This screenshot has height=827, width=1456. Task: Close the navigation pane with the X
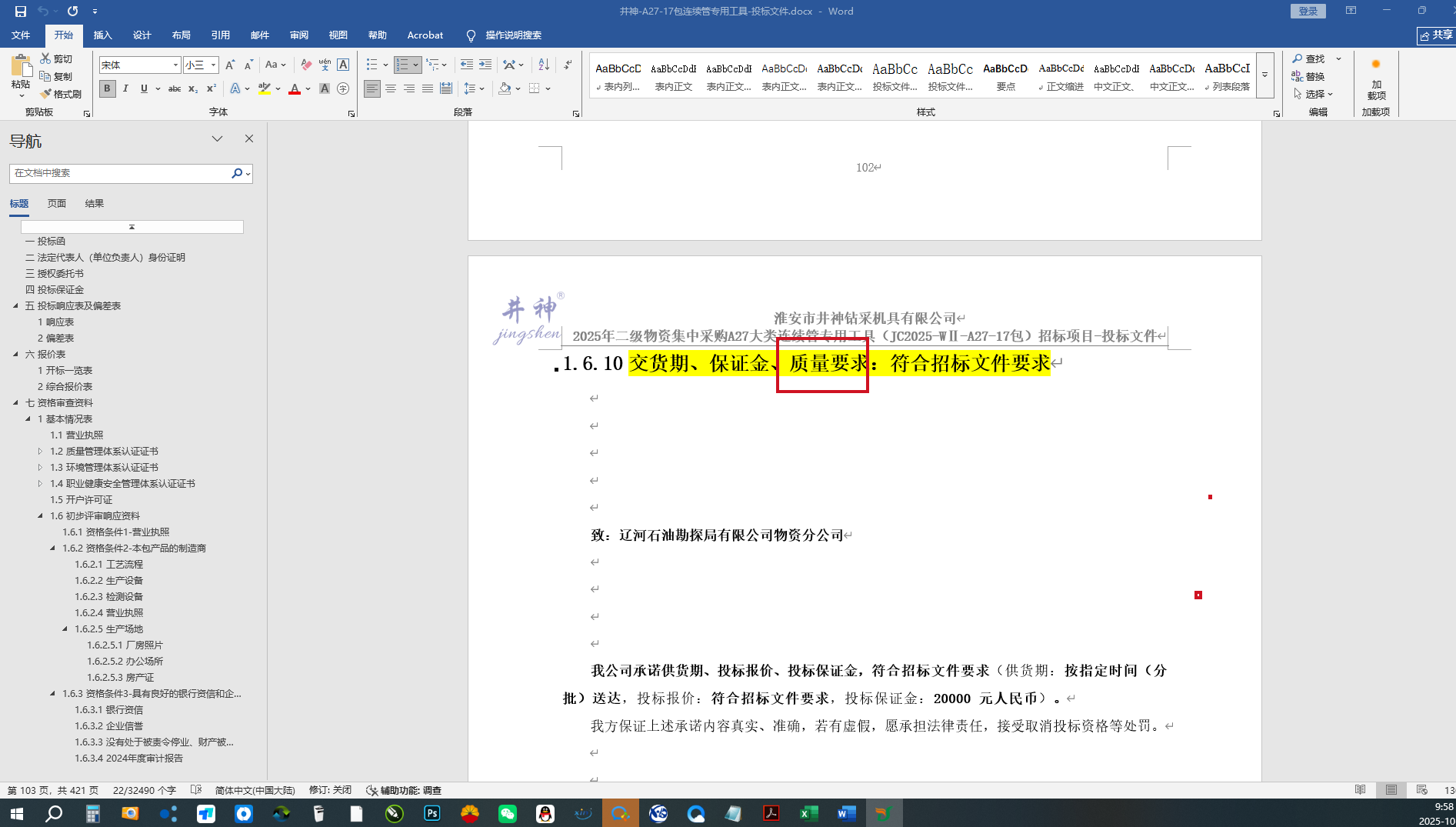(x=249, y=138)
